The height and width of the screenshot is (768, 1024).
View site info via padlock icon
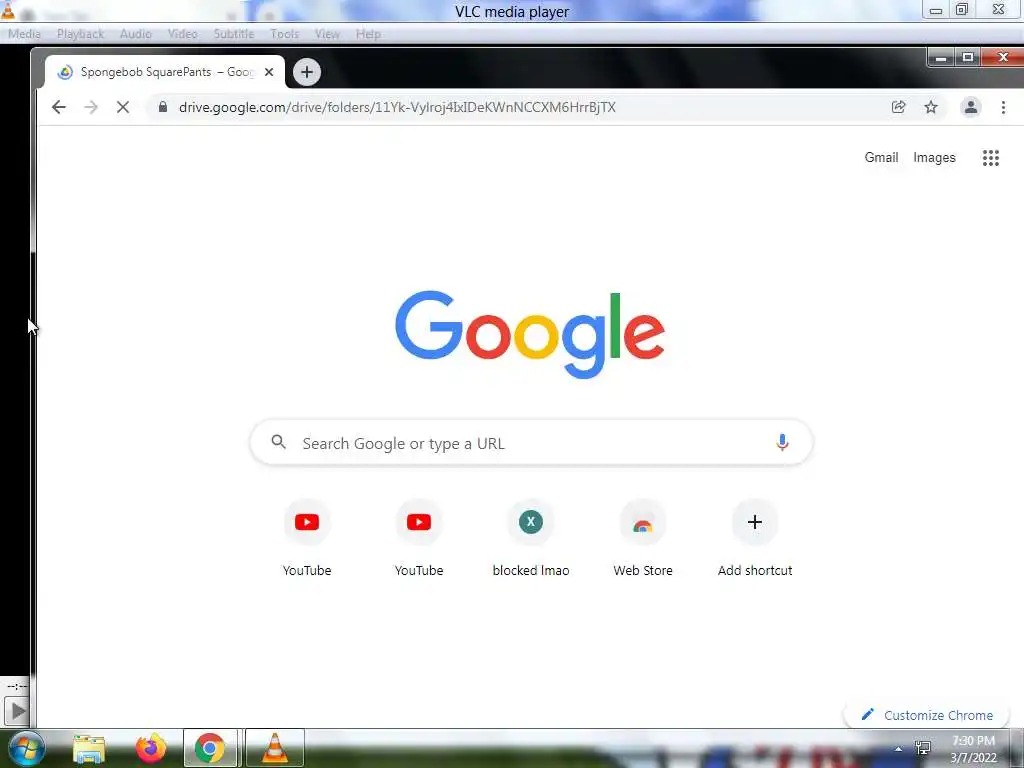163,106
